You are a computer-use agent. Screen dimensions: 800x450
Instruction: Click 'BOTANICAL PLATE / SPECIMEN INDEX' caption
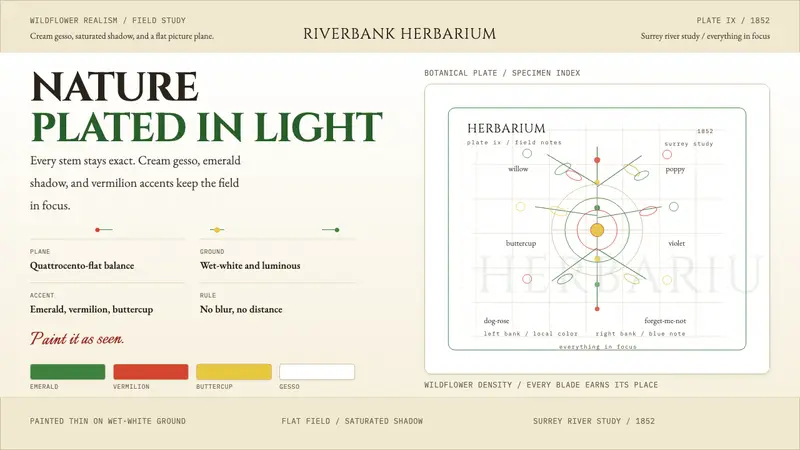coord(502,73)
